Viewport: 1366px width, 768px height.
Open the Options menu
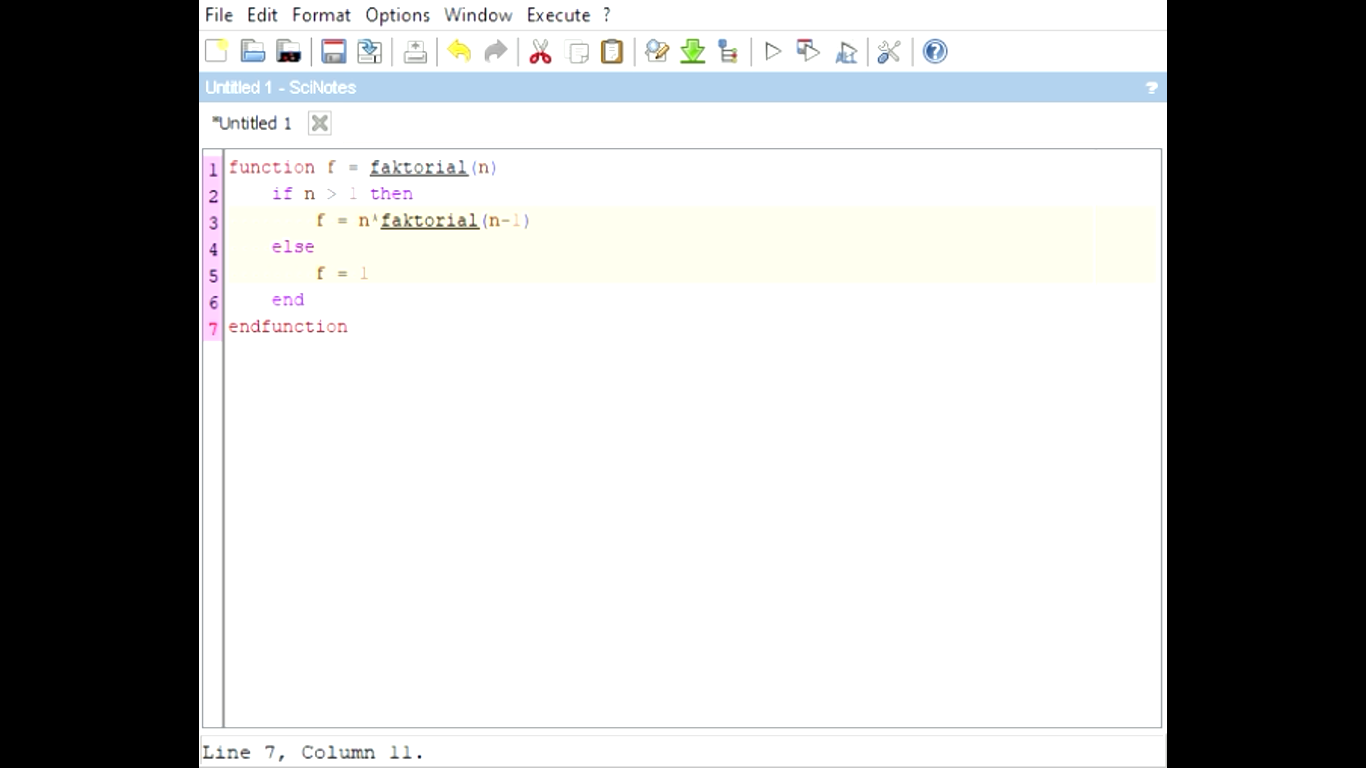click(x=397, y=15)
